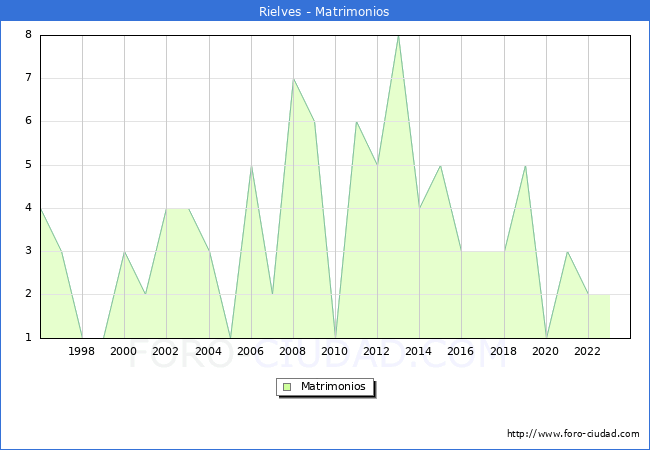Select the 2008 x-axis year label
The image size is (650, 450).
point(293,351)
